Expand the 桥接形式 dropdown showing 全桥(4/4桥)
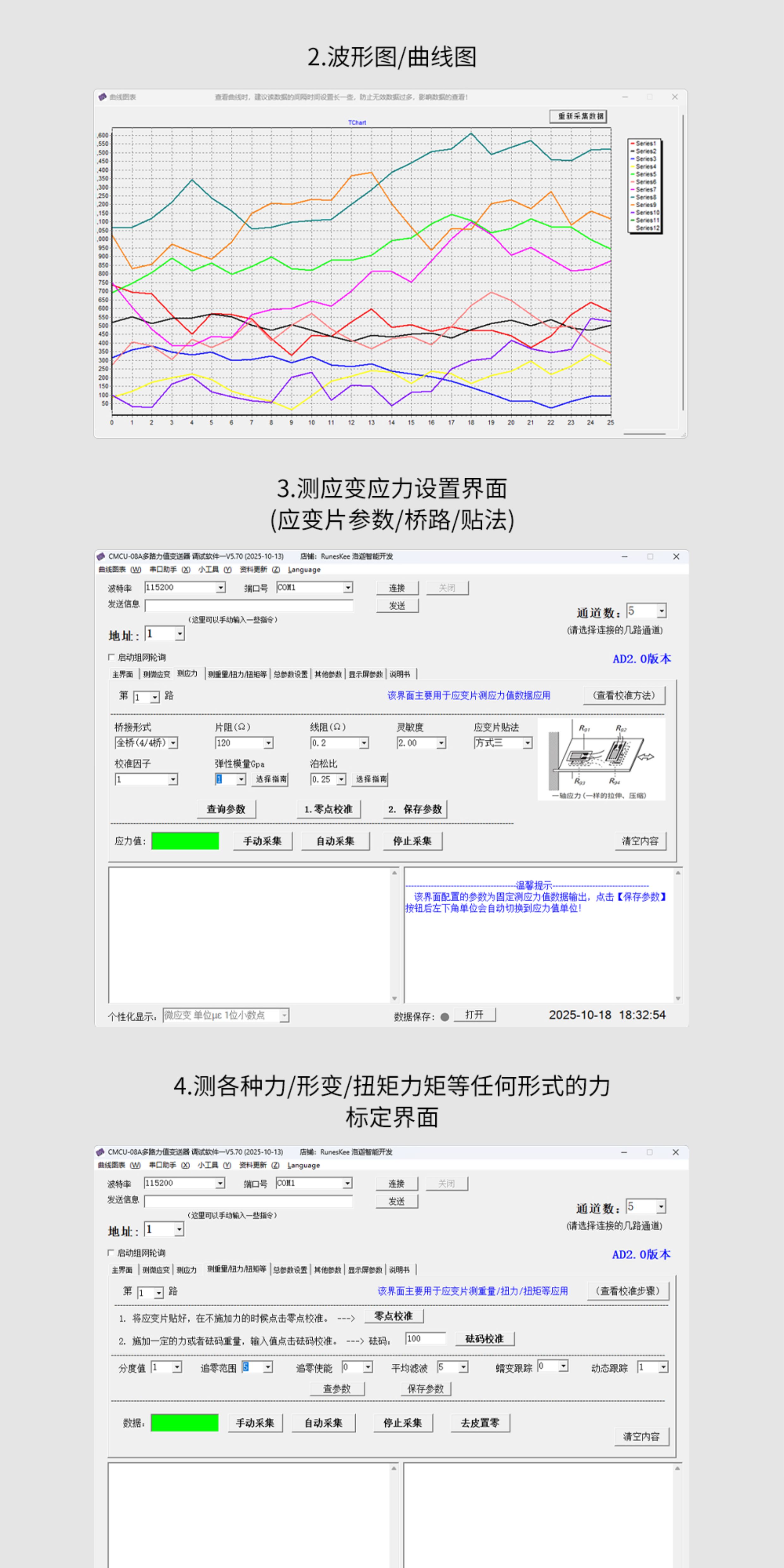 [x=174, y=743]
